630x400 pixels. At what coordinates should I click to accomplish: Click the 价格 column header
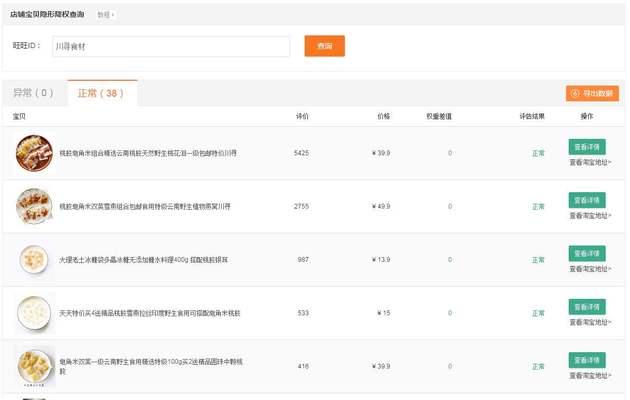click(x=383, y=116)
